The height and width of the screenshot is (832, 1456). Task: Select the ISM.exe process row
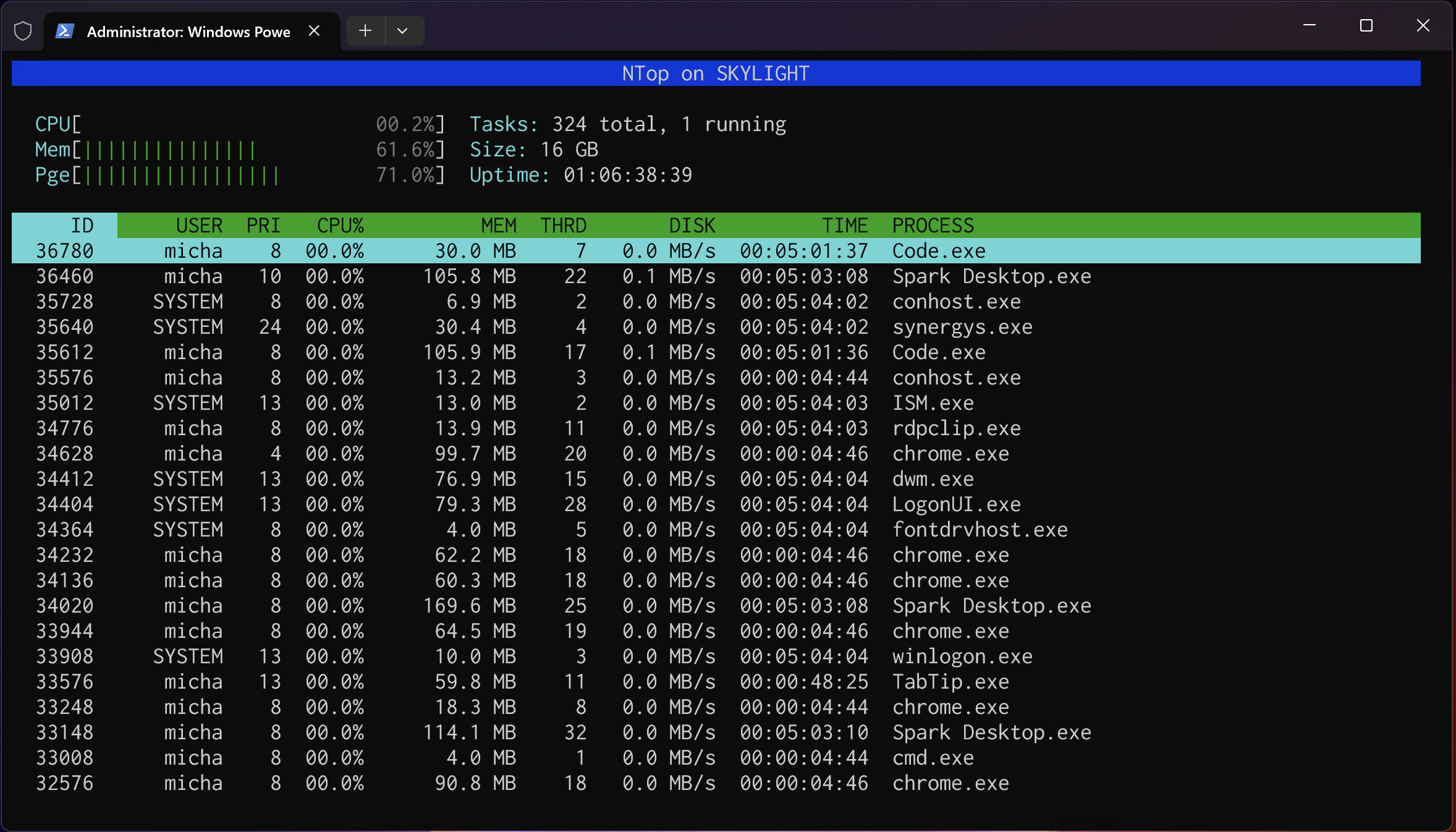click(x=716, y=403)
